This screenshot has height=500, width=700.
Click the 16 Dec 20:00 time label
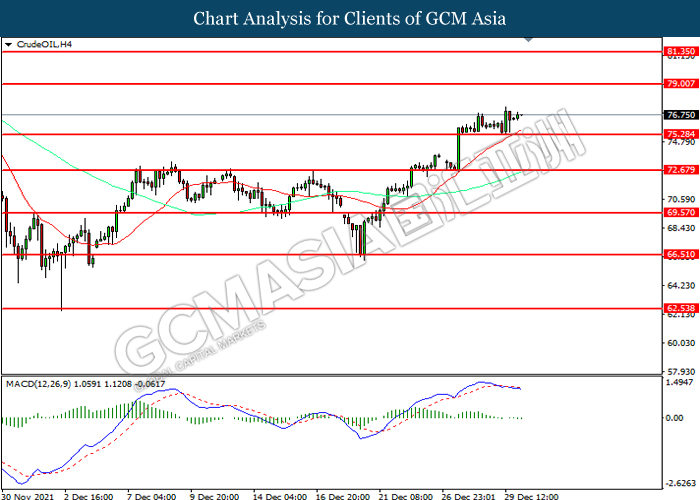342,496
